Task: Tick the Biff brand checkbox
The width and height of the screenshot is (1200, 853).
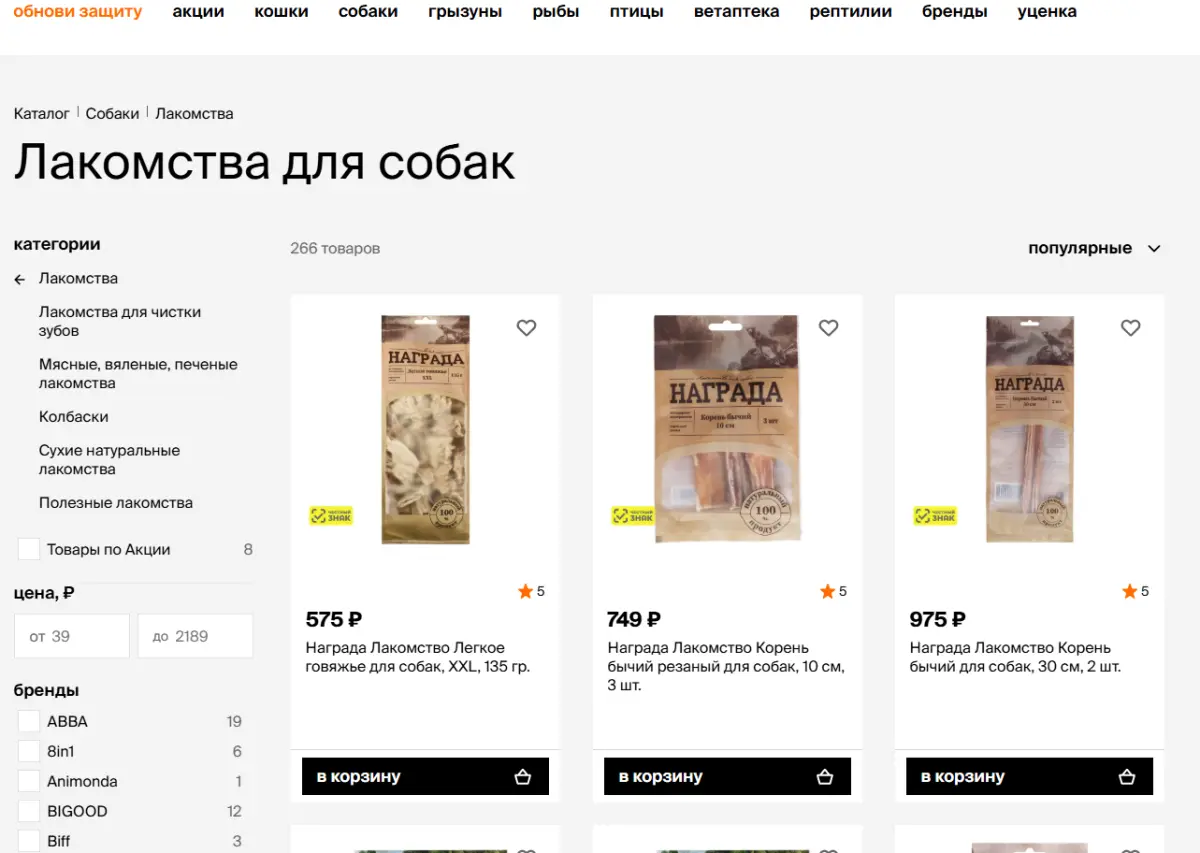Action: pos(29,841)
